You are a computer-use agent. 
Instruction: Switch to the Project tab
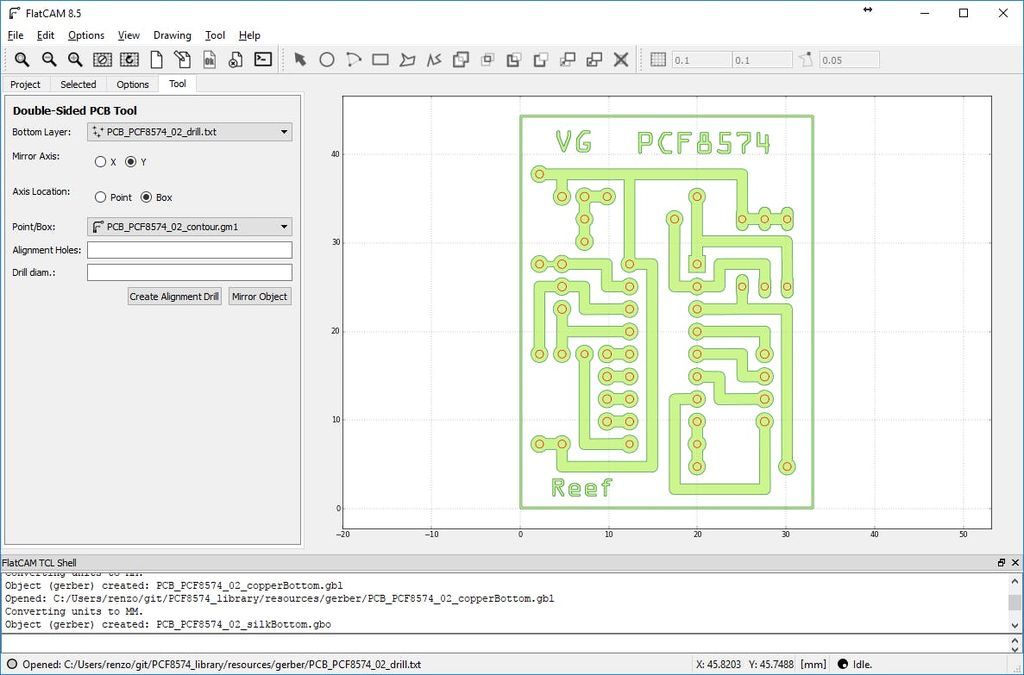coord(25,84)
